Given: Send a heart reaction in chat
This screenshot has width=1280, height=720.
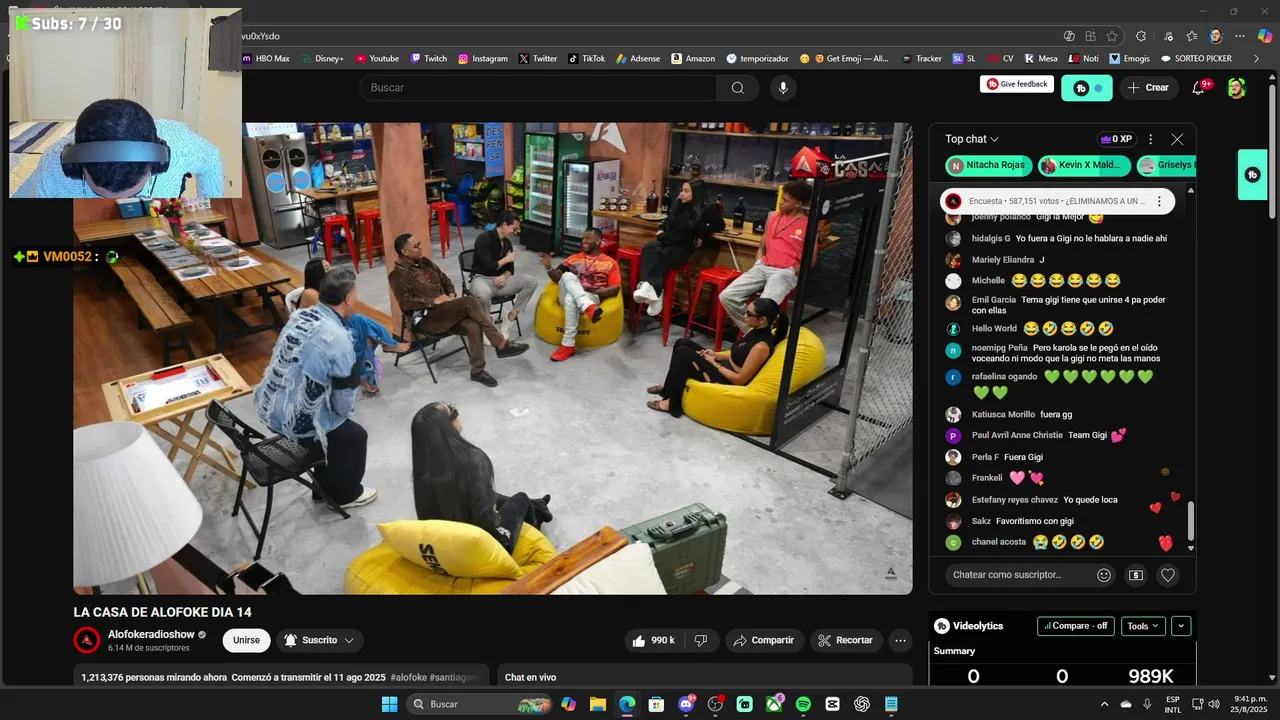Looking at the screenshot, I should 1167,575.
